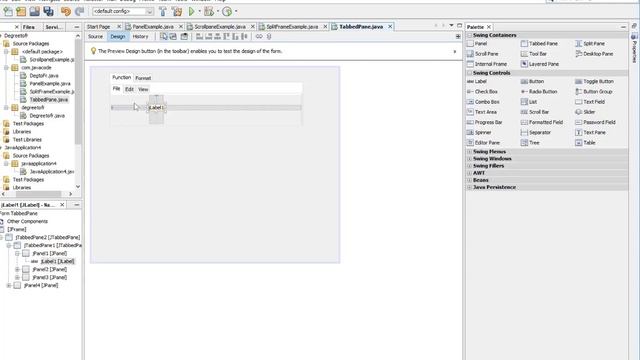Run the project with green arrow
Image resolution: width=640 pixels, height=360 pixels.
click(x=191, y=11)
